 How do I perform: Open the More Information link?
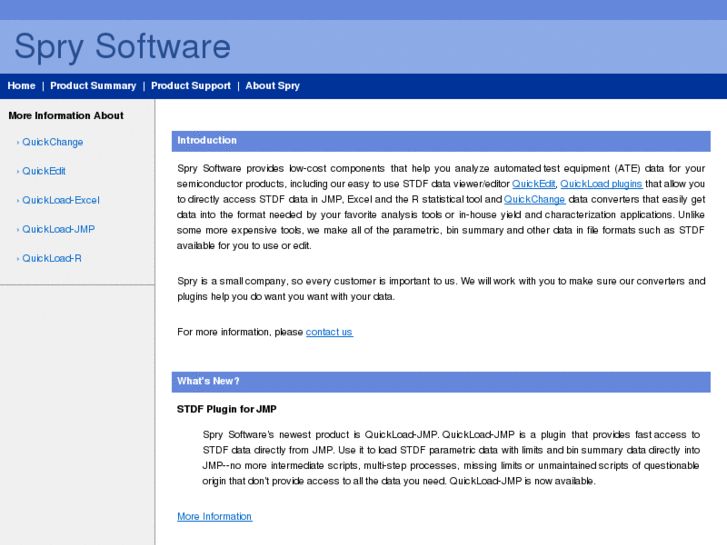[x=215, y=516]
